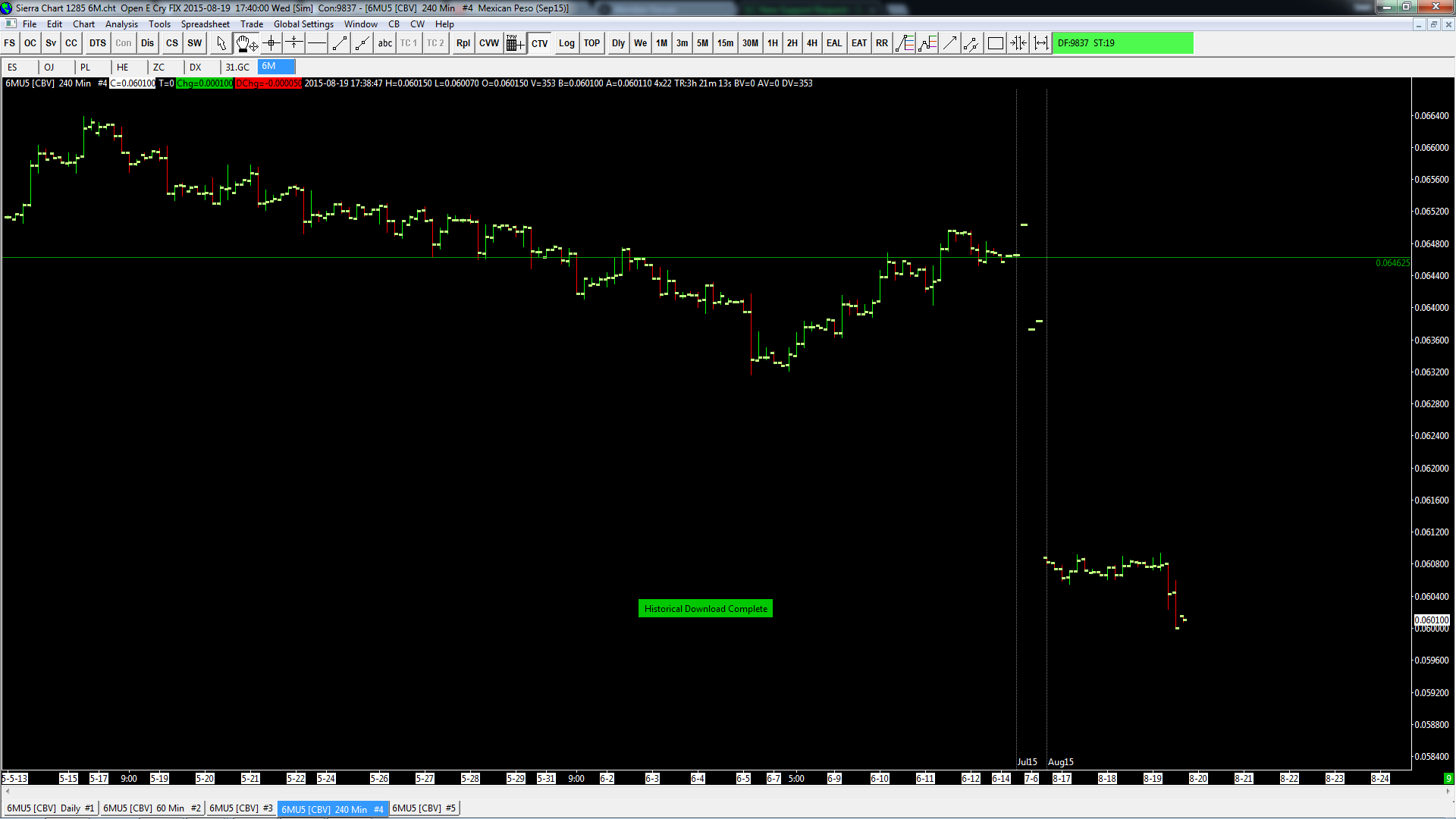
Task: Switch to the 31.GC chart tab
Action: pos(237,67)
